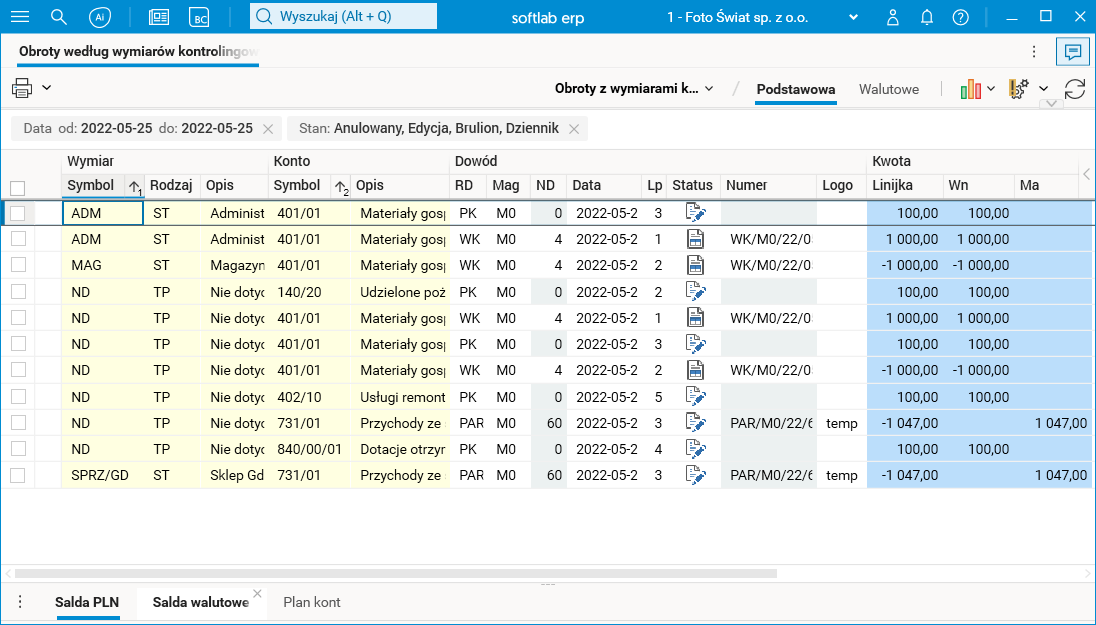Screen dimensions: 1096x625
Task: Expand the company selector Foto Świat dropdown
Action: click(852, 17)
